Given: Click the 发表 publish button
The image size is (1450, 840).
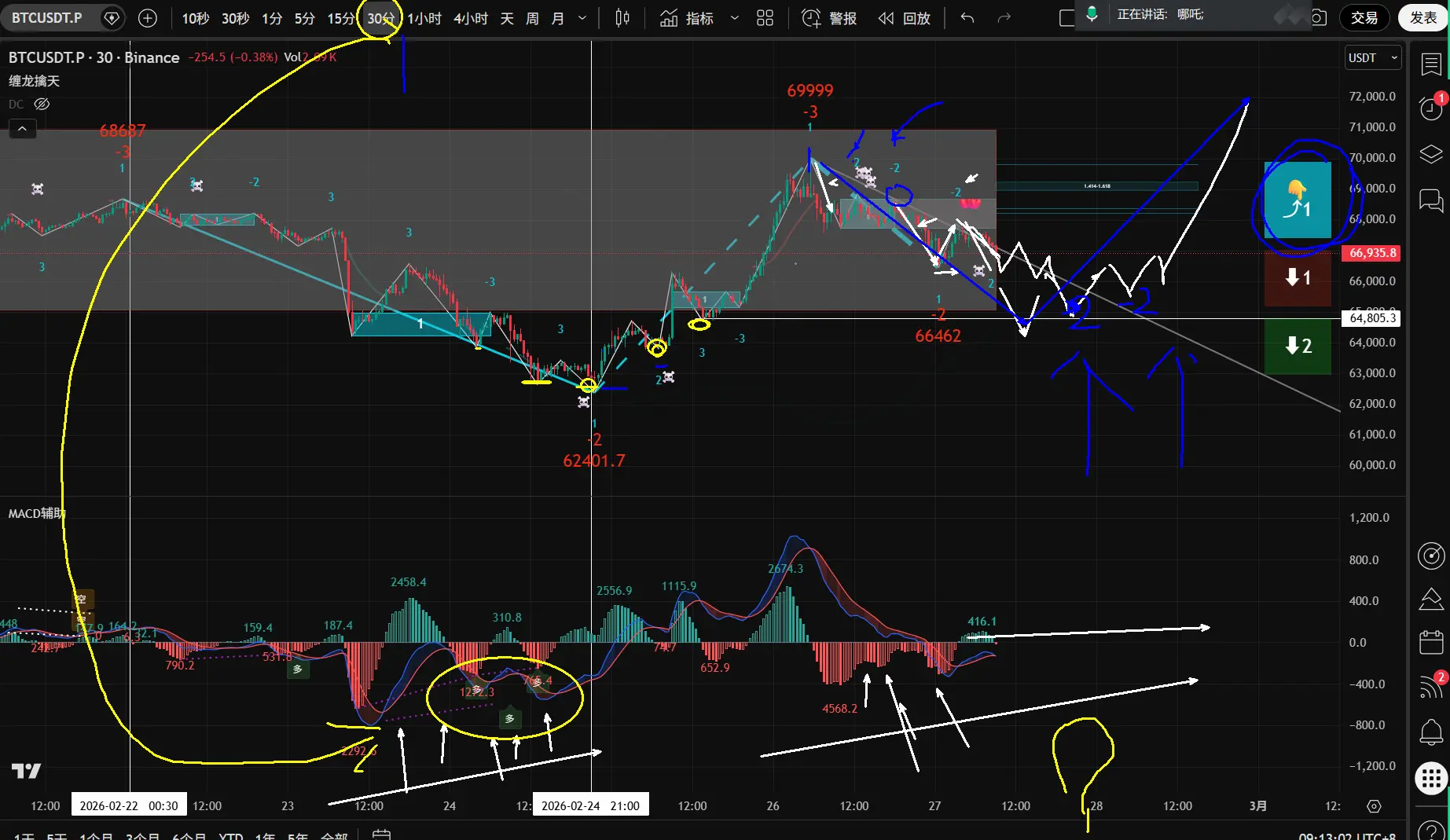Looking at the screenshot, I should [x=1423, y=18].
